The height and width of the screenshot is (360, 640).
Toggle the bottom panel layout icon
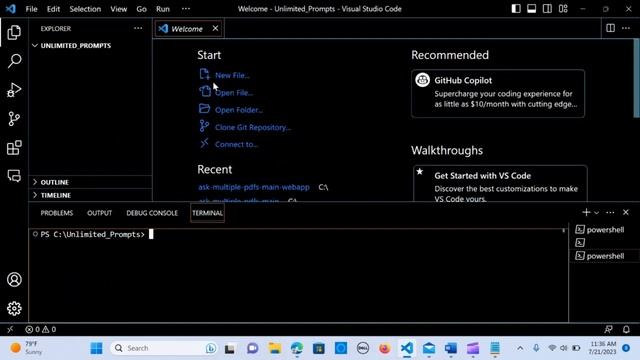point(531,9)
